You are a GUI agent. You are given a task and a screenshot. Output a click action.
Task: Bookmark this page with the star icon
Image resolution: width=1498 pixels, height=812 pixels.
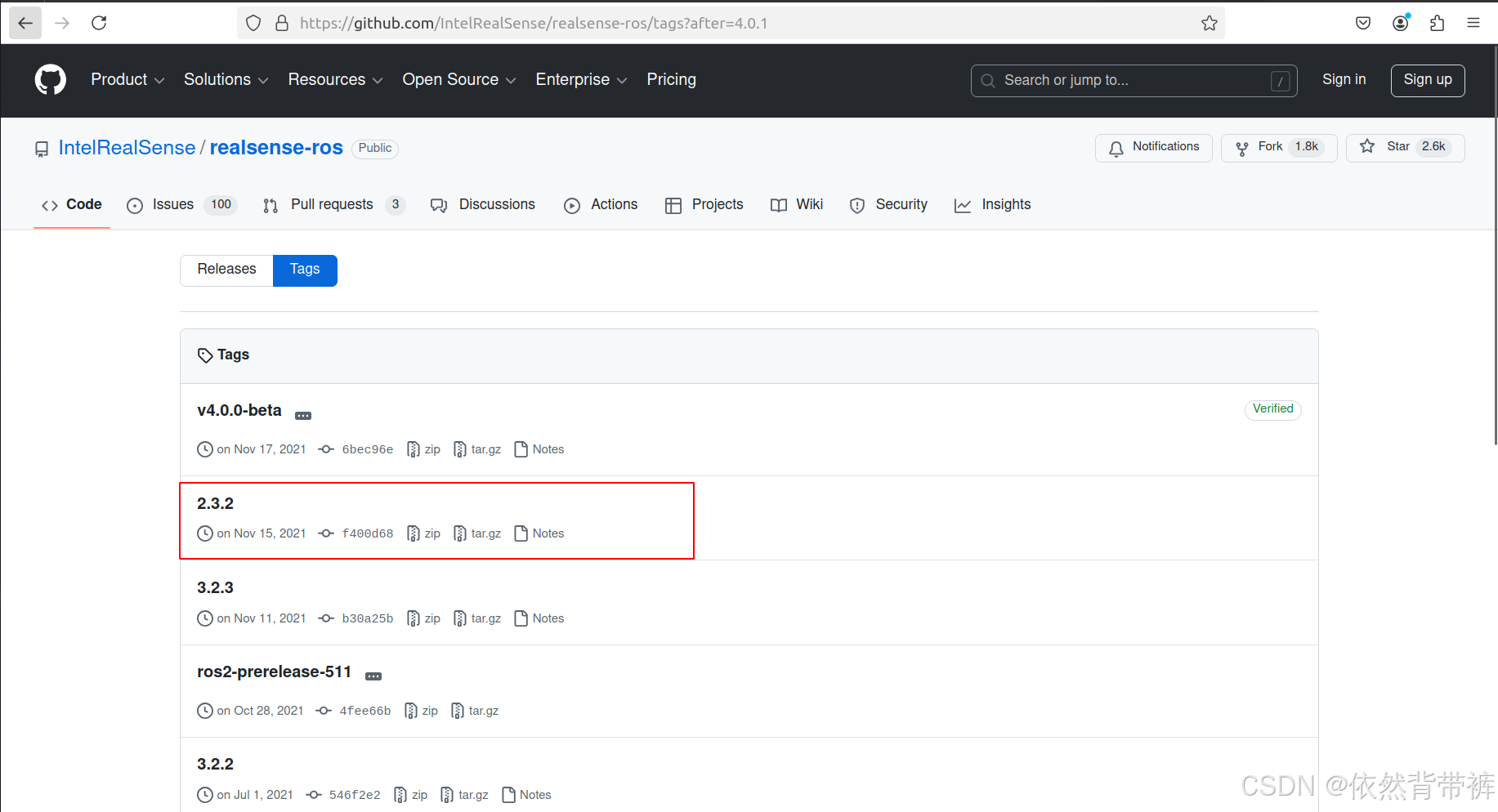click(x=1210, y=23)
